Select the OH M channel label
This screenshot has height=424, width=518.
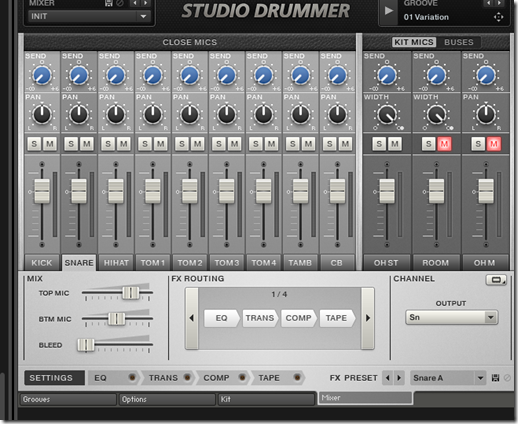pyautogui.click(x=485, y=263)
